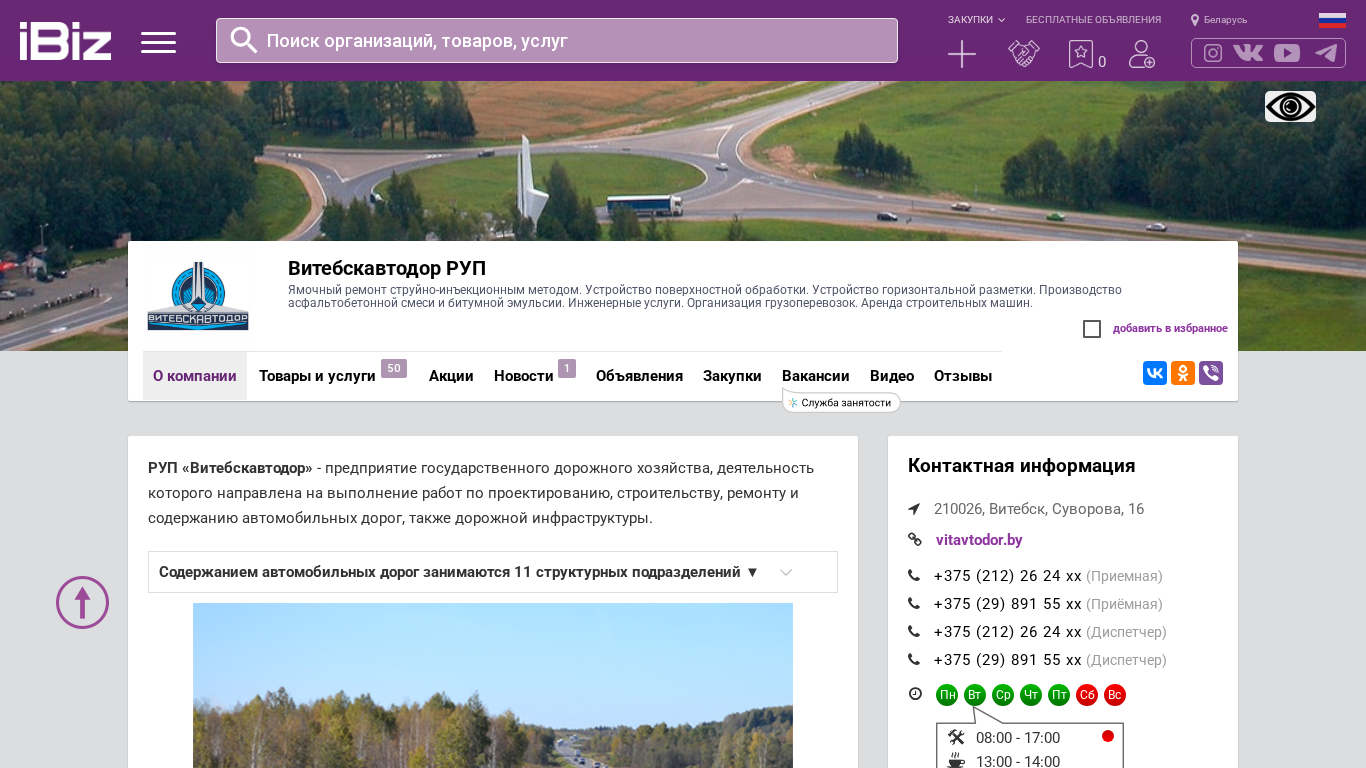Viewport: 1366px width, 768px height.
Task: Open the vitavtodor.by website link
Action: pos(979,540)
